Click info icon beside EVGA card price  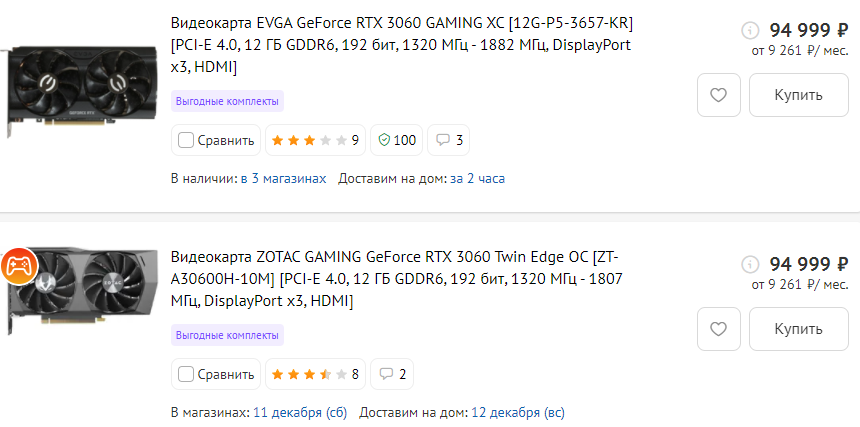pyautogui.click(x=750, y=30)
